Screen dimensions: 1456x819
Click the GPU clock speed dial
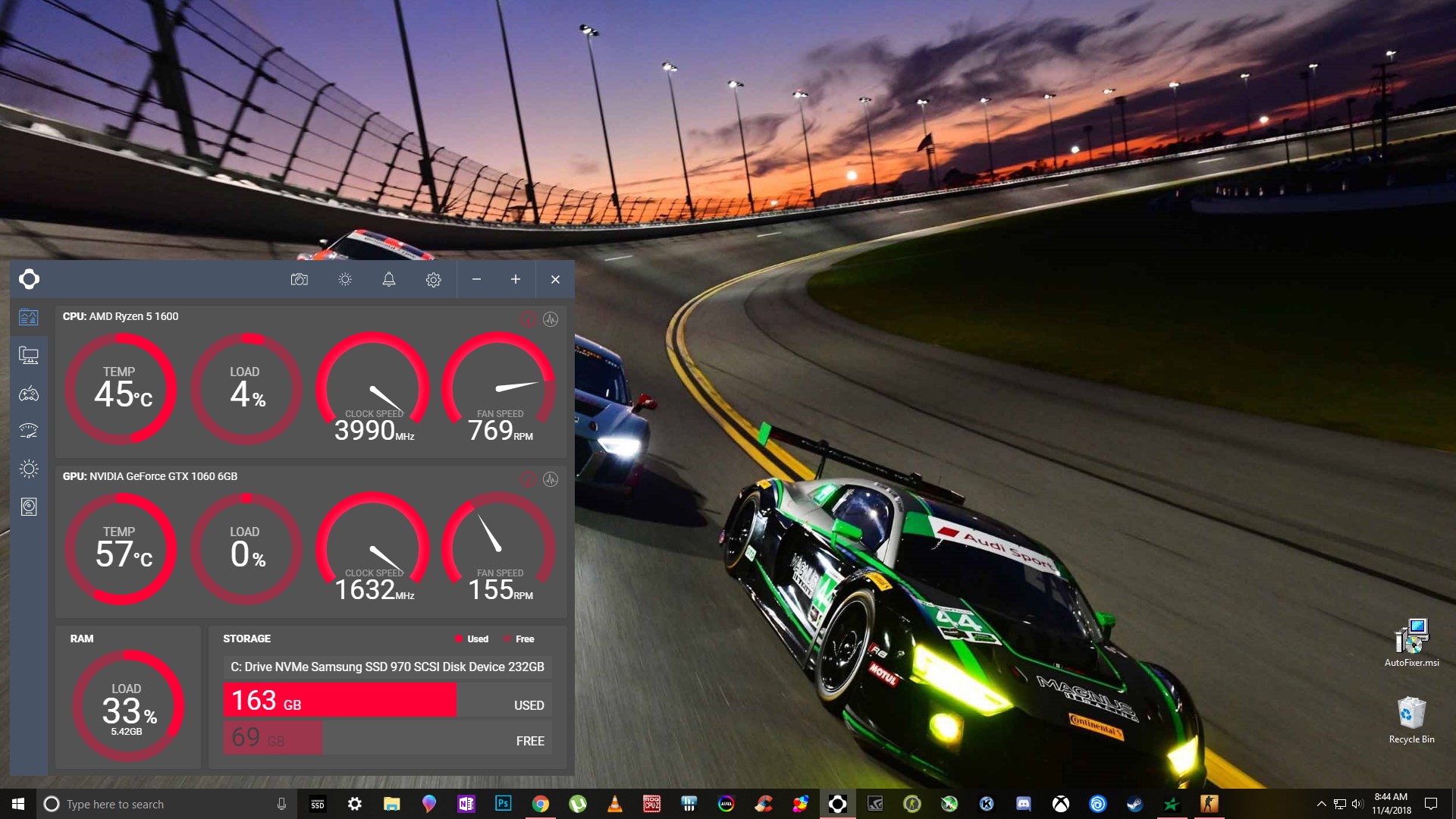pos(373,548)
